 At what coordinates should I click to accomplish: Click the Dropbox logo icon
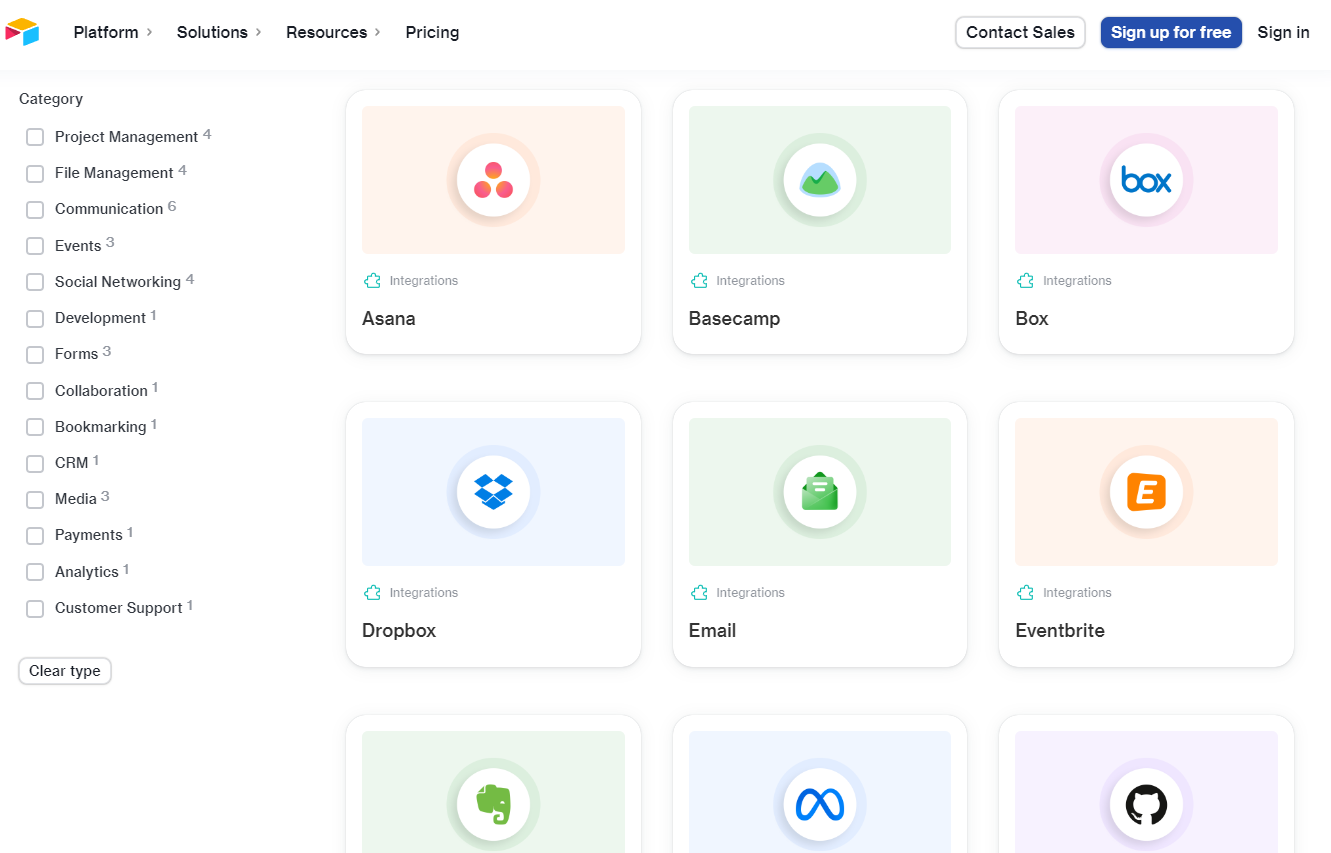[493, 492]
